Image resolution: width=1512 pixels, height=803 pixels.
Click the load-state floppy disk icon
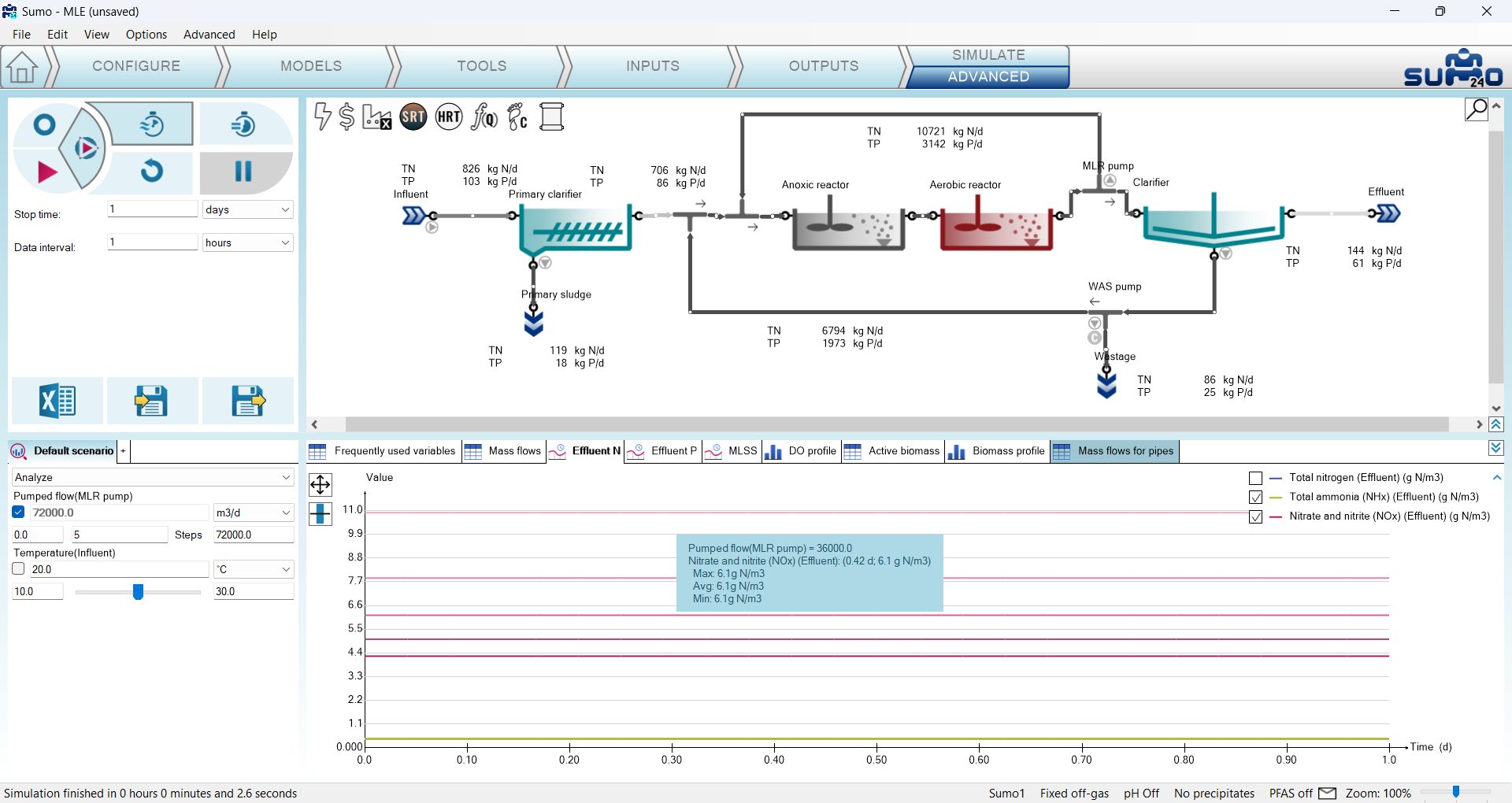[152, 401]
